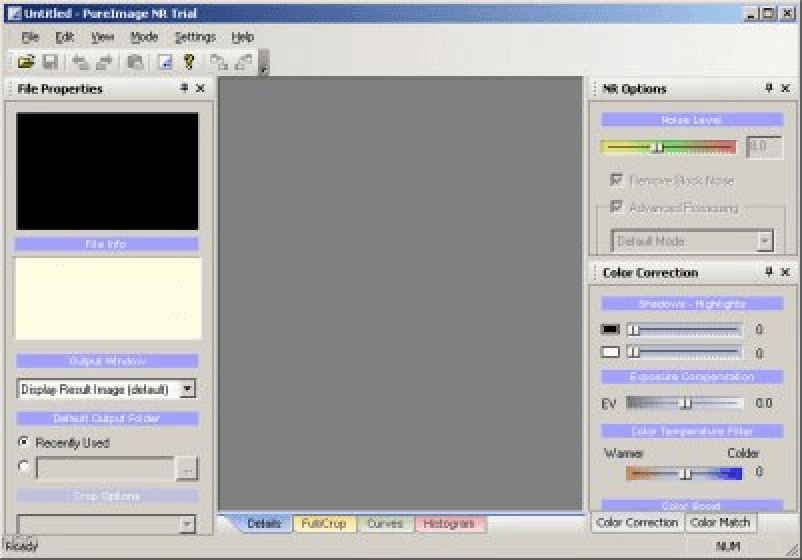Screen dimensions: 802x560
Task: Click the last grayed toolbar icon before overflow
Action: 243,62
